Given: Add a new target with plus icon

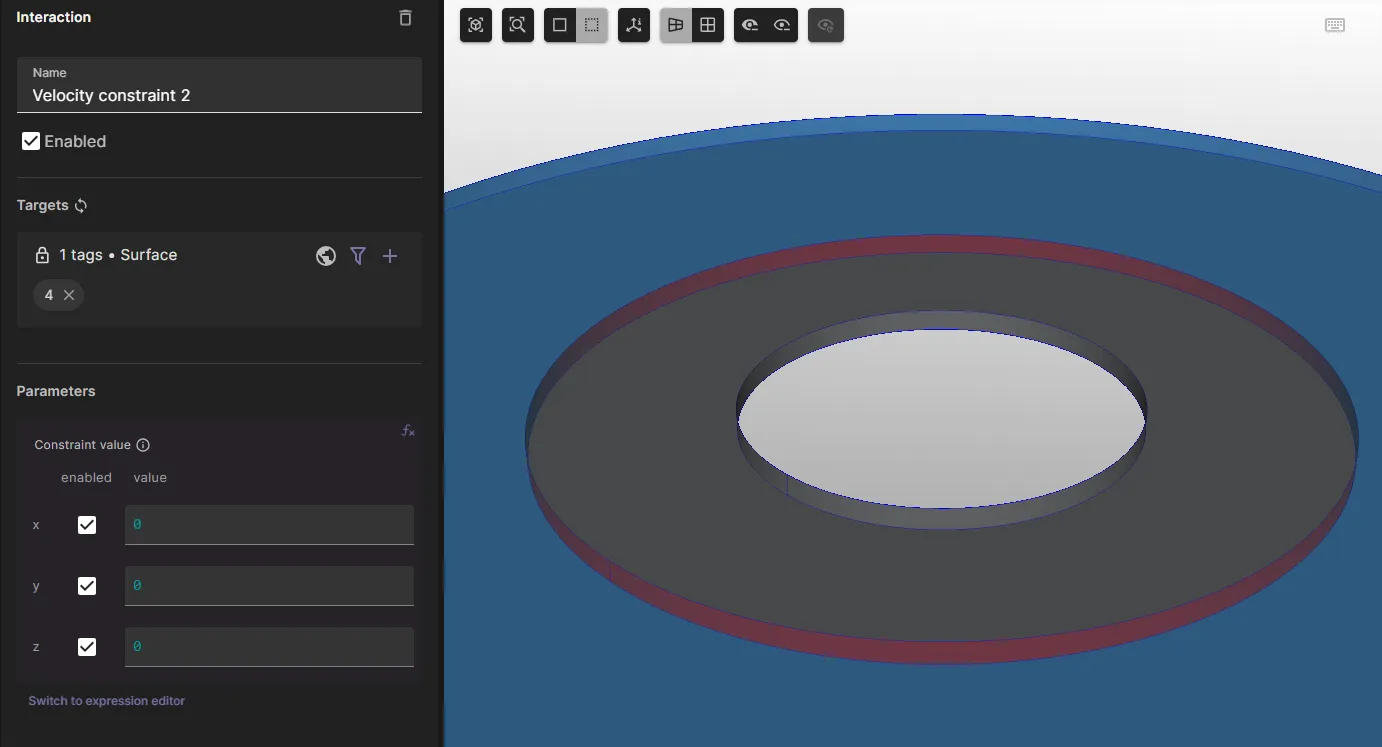Looking at the screenshot, I should click(390, 256).
